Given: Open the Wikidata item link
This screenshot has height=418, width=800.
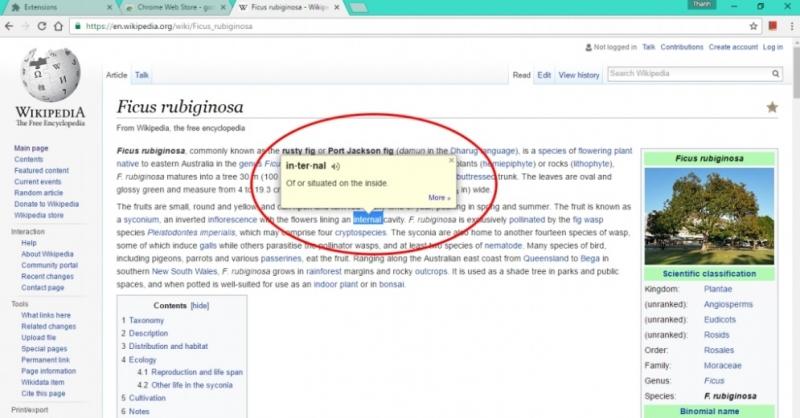Looking at the screenshot, I should [x=43, y=382].
